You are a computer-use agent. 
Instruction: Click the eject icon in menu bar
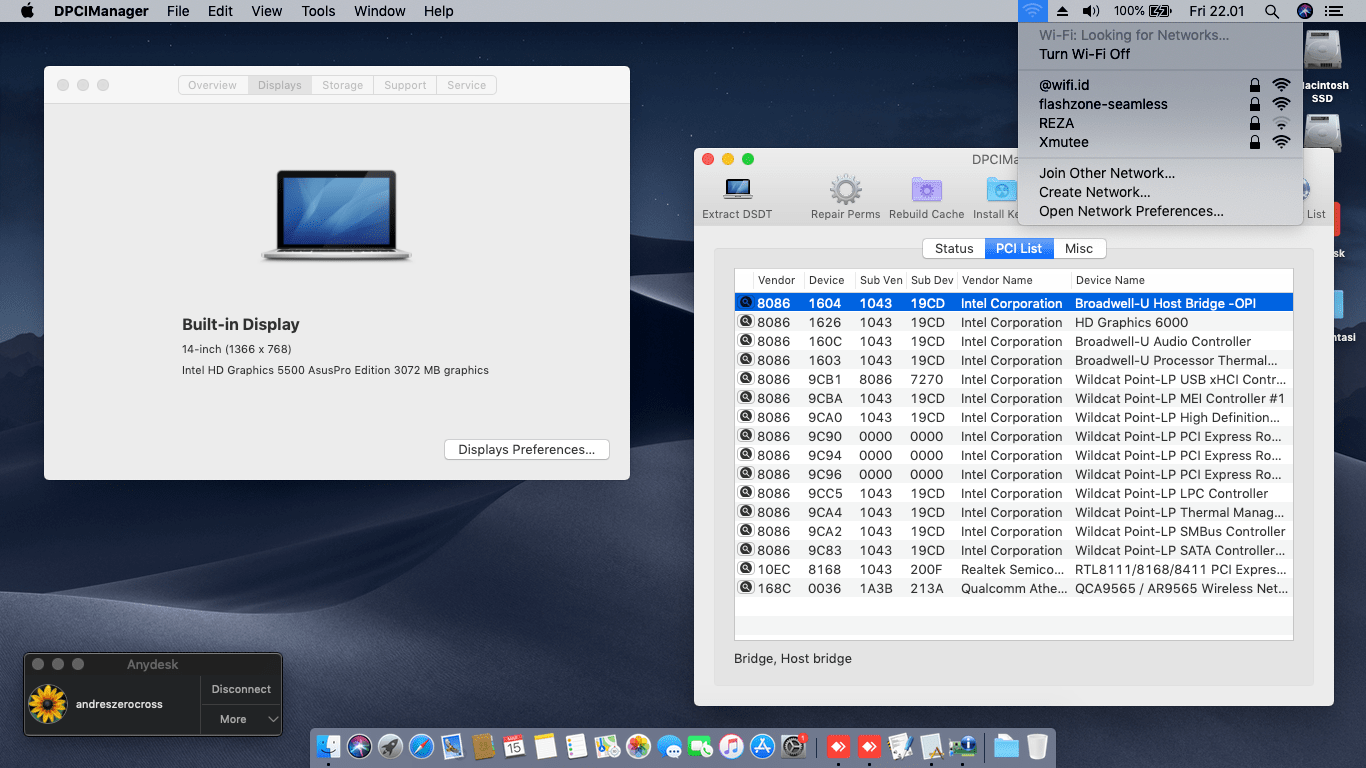pos(1062,11)
